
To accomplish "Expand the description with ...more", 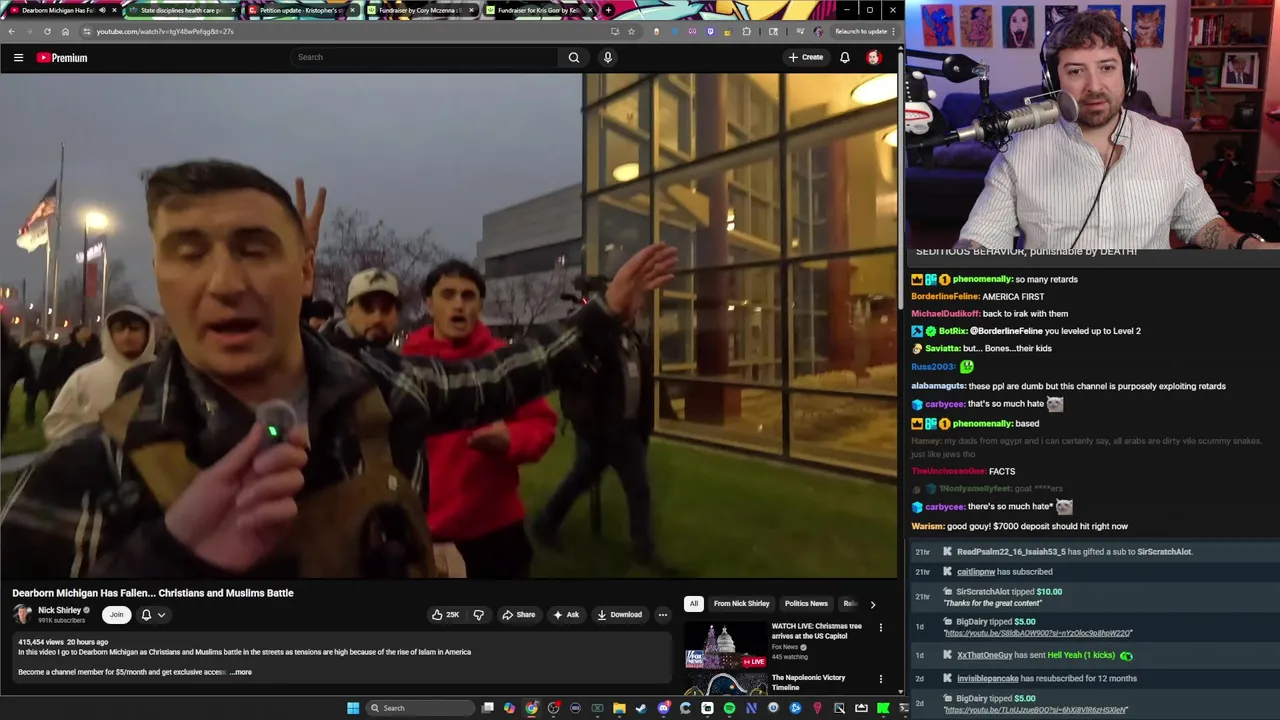I will 241,672.
